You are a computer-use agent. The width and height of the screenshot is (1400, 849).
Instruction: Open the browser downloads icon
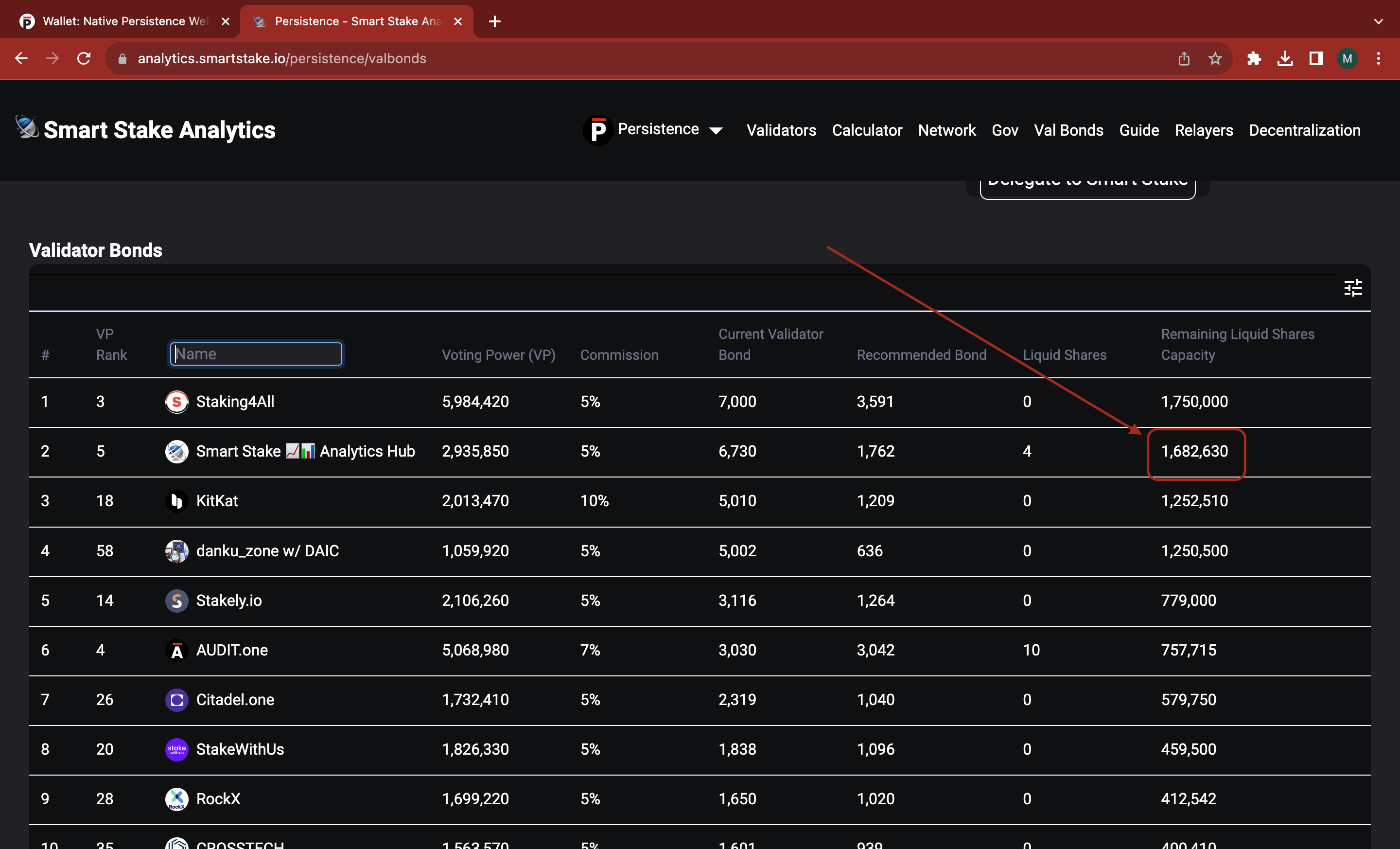(1285, 58)
